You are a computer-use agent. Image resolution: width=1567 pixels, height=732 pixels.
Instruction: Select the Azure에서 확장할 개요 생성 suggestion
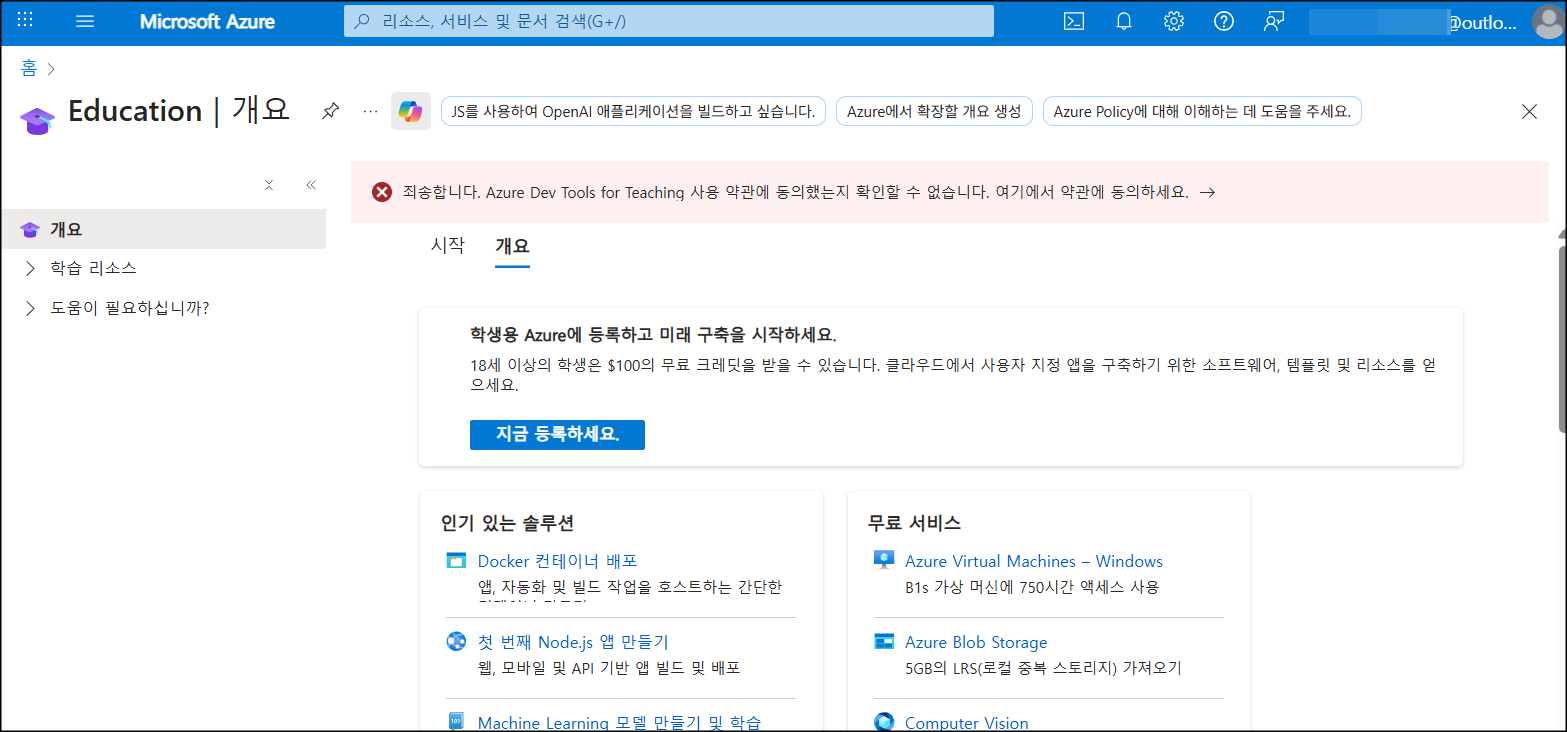click(934, 111)
